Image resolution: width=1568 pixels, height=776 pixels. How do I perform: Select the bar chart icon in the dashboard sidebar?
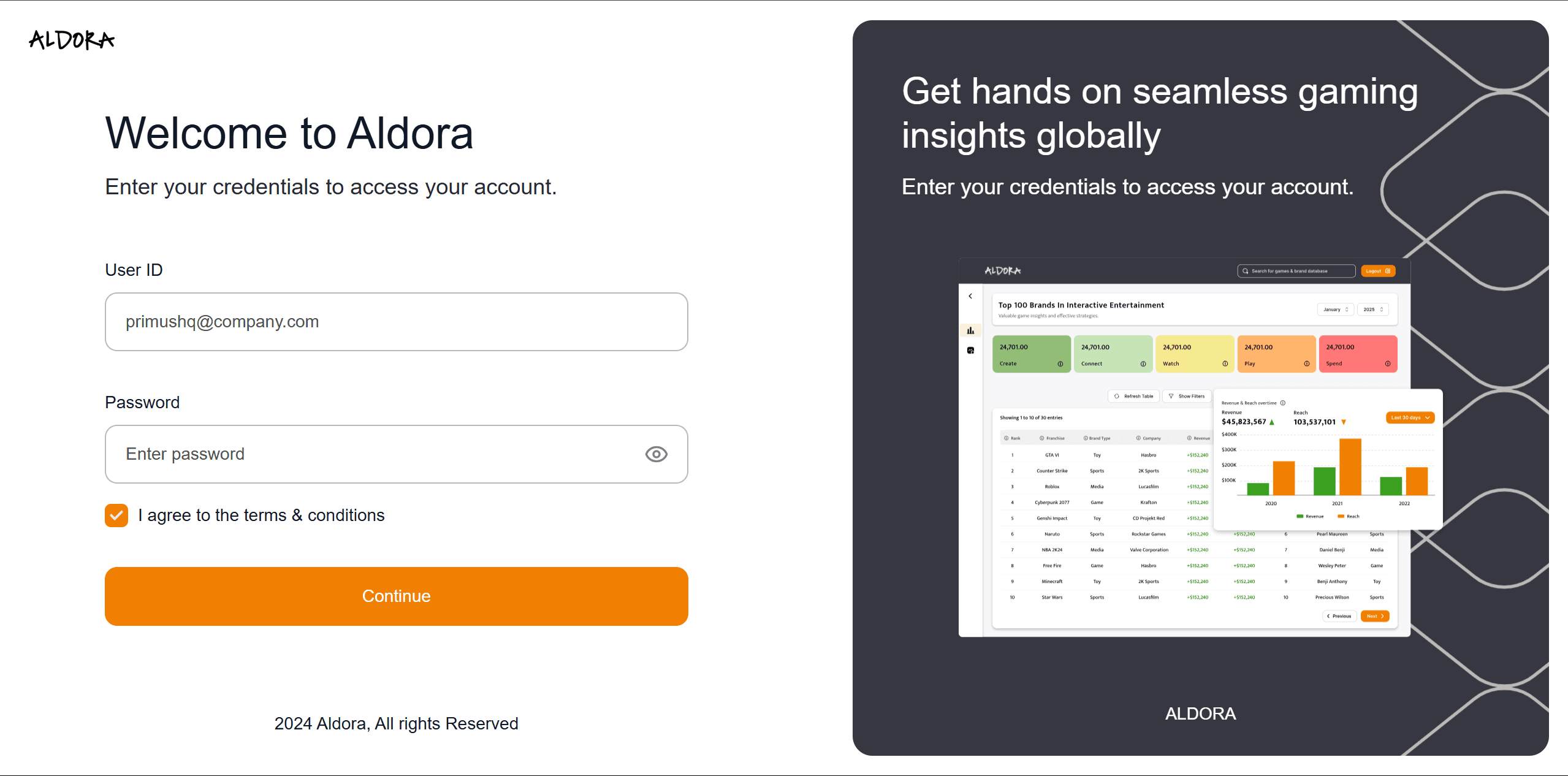point(970,330)
